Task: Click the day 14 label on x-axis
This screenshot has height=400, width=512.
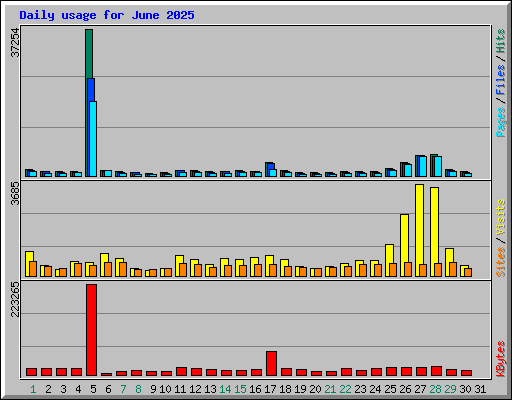Action: [225, 389]
